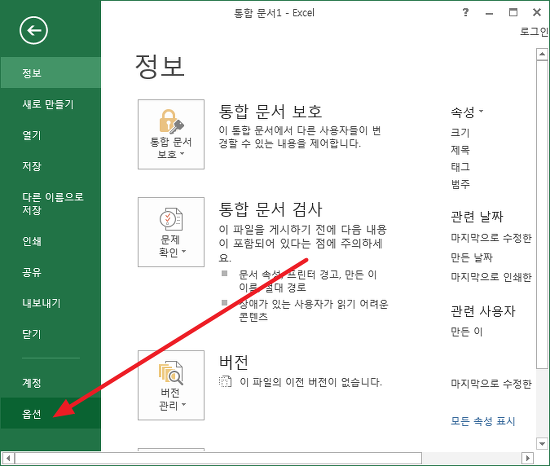Click the 관련 날짜 heading
The width and height of the screenshot is (550, 466).
coord(477,216)
